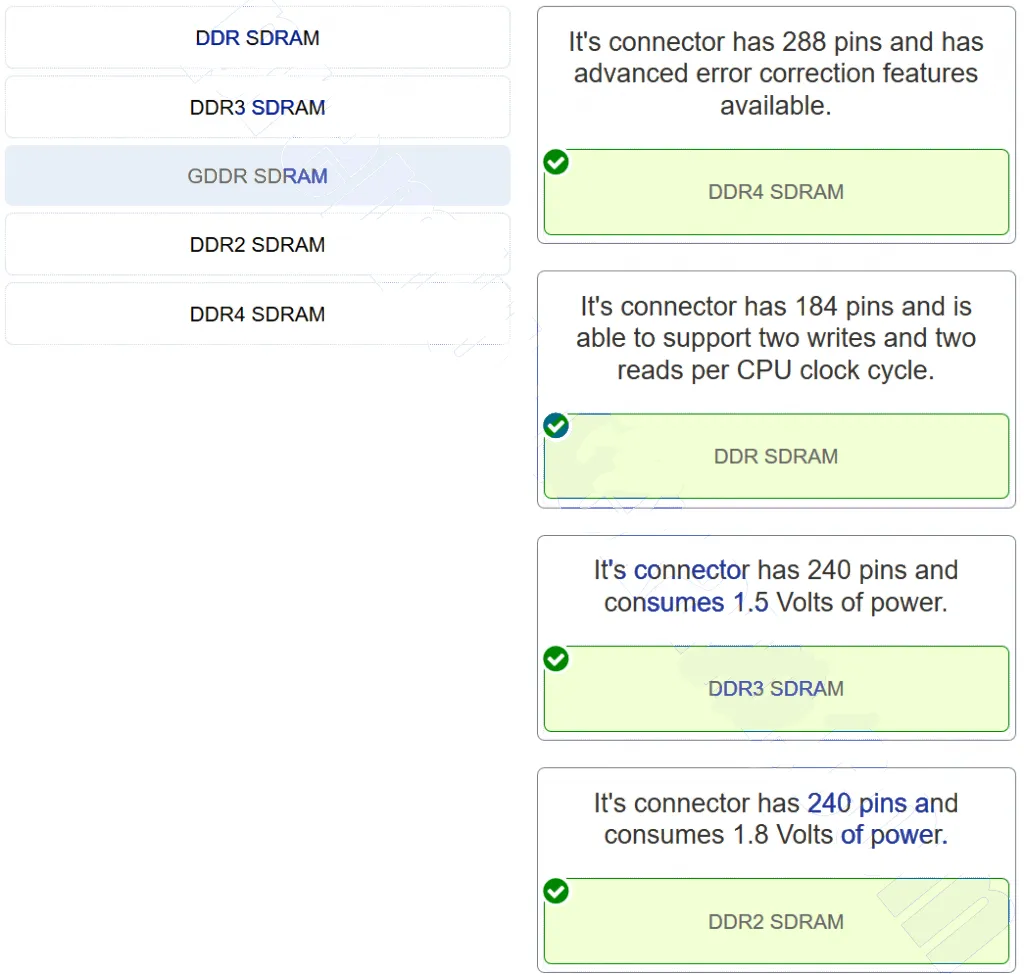
Task: Click the green checkmark on DDR4 SDRAM answer
Action: (x=556, y=162)
